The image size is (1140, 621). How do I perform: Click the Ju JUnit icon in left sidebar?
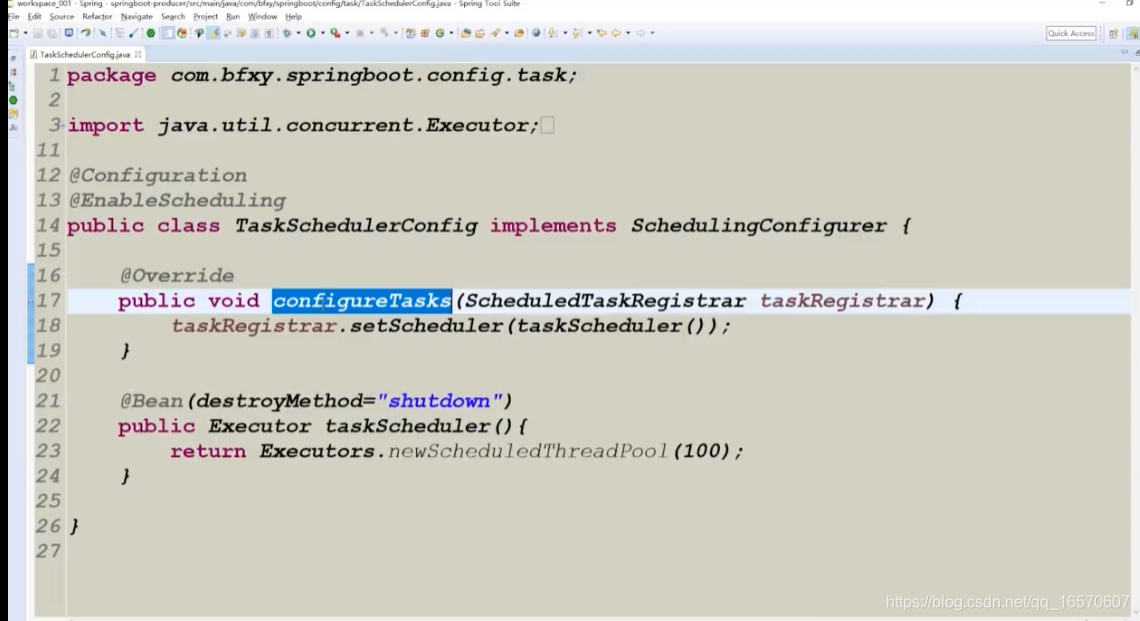tap(13, 128)
